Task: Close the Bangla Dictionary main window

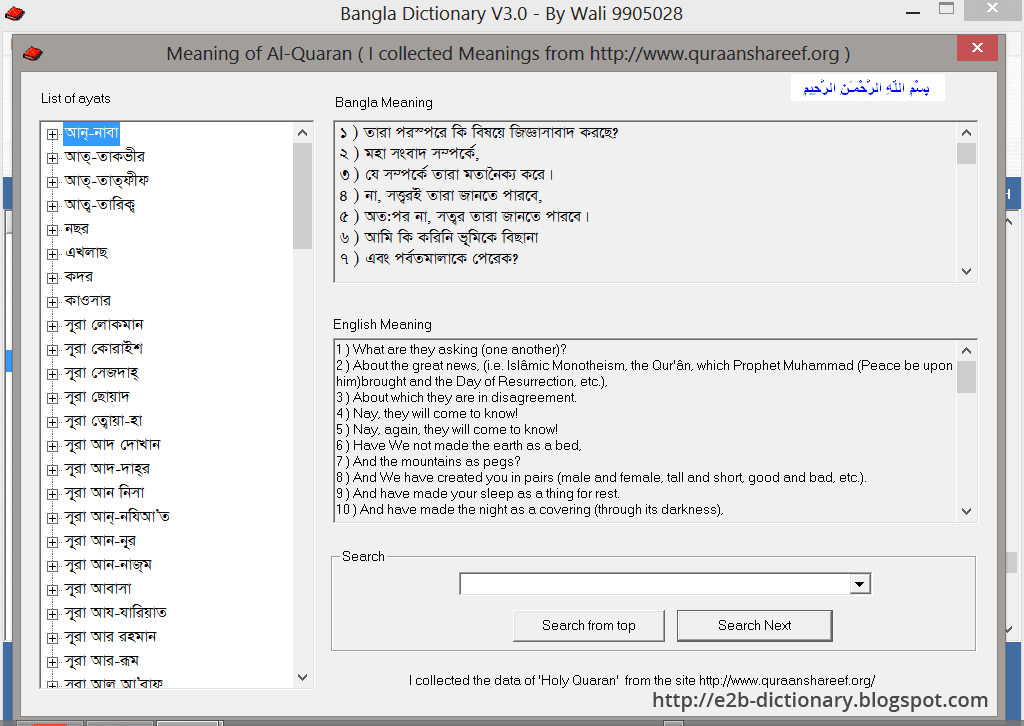Action: pyautogui.click(x=993, y=8)
